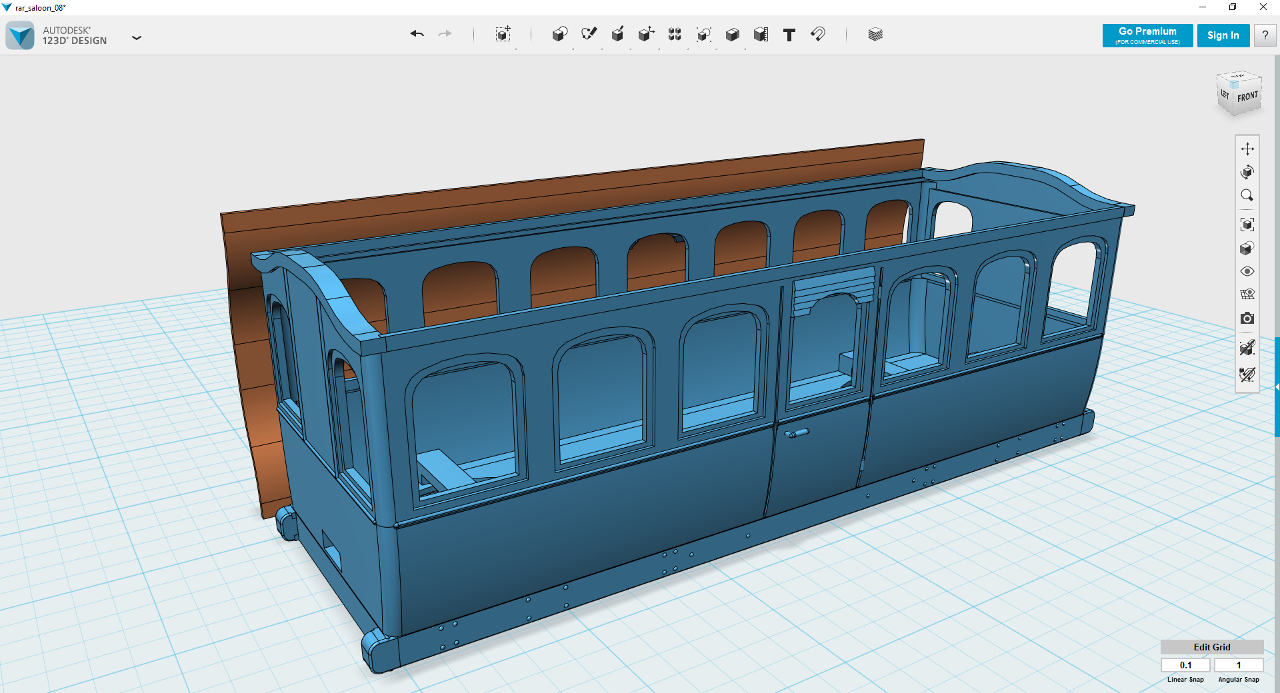Screen dimensions: 1280x693
Task: Expand the collapsed right side panel arrow
Action: (x=1277, y=386)
